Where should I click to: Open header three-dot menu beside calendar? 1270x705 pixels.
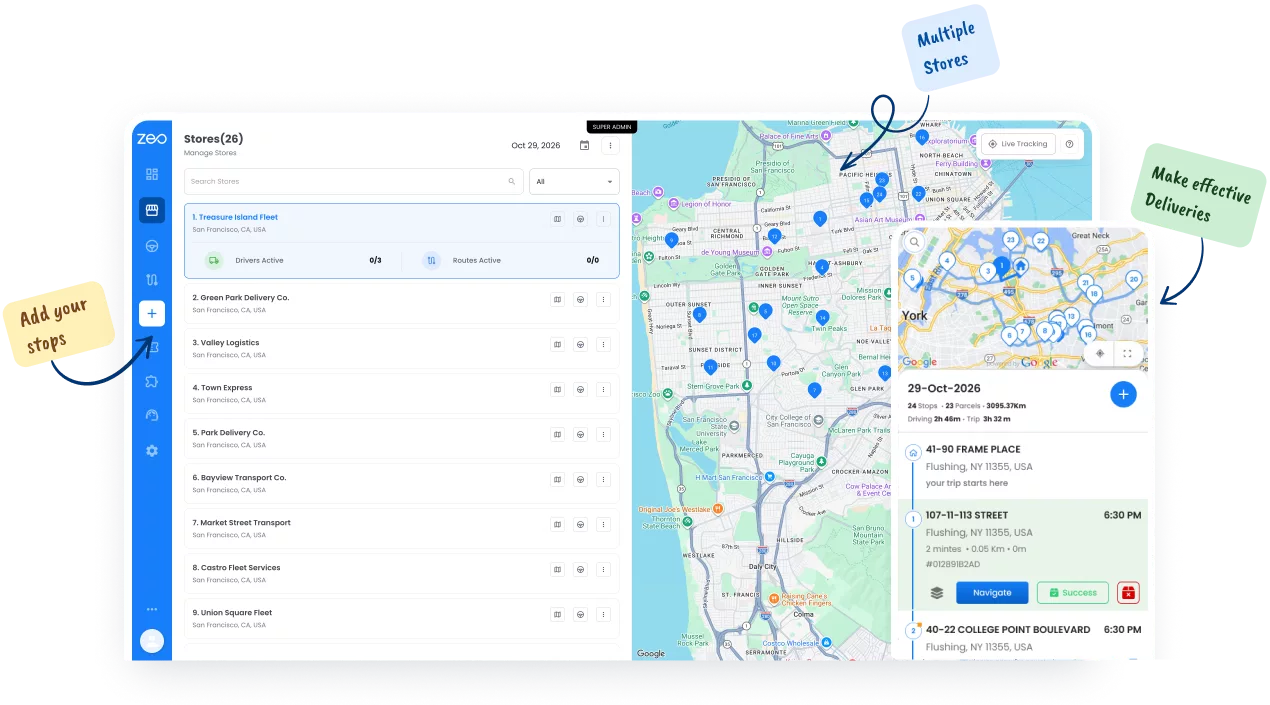point(610,146)
